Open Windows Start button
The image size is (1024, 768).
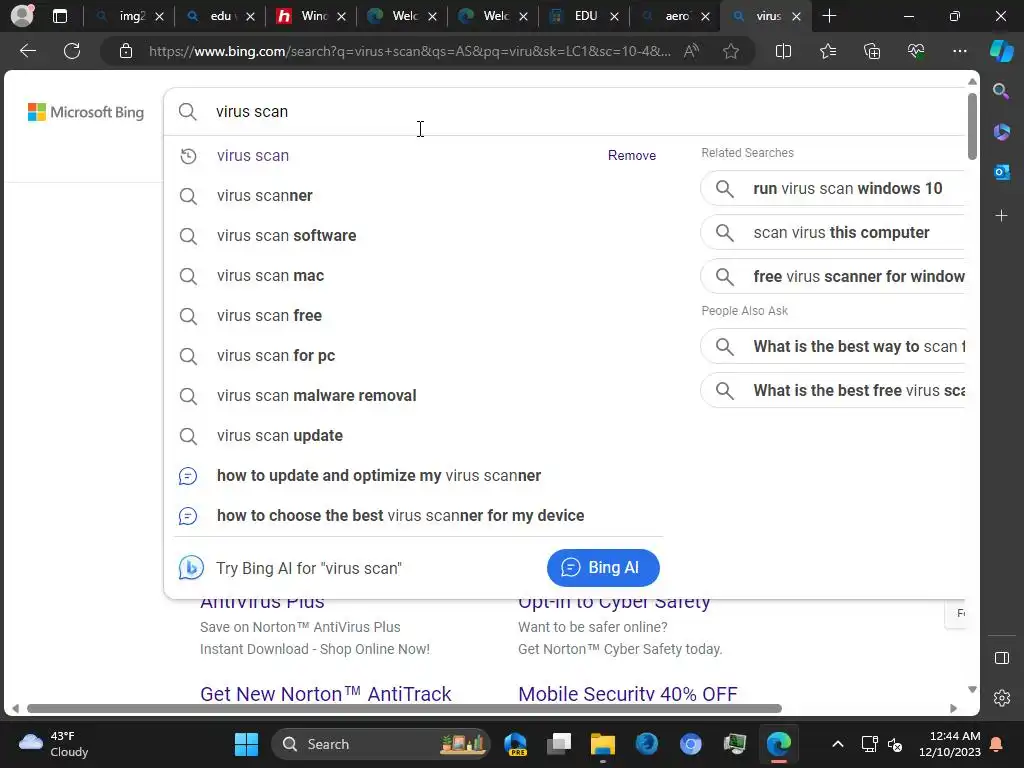pos(246,744)
